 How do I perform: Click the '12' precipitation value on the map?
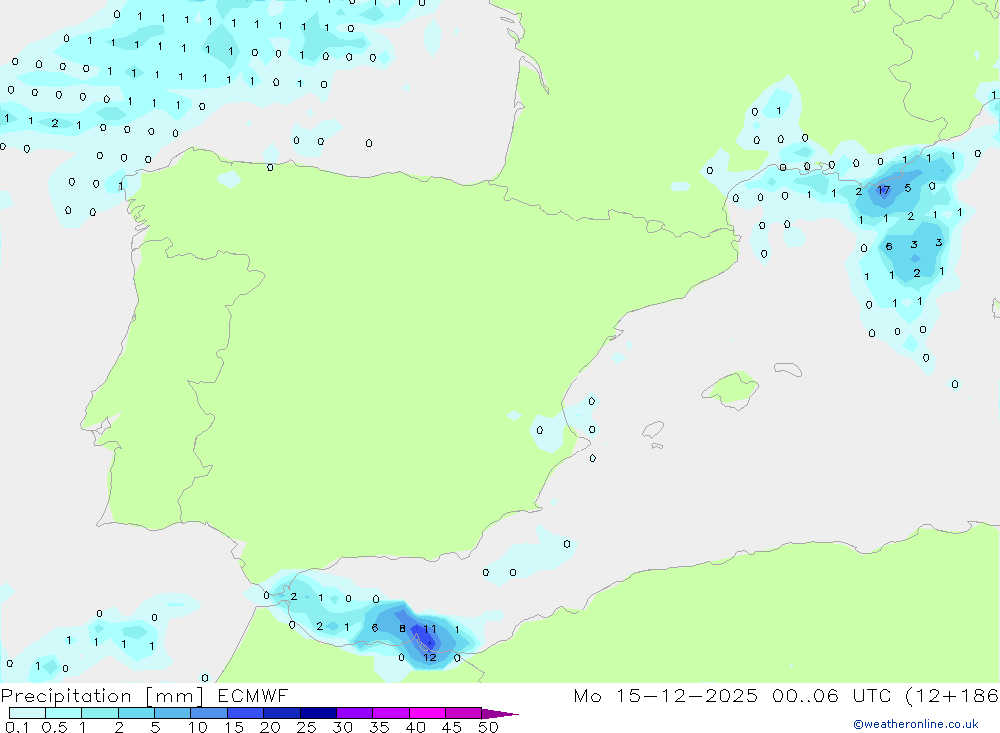pyautogui.click(x=430, y=657)
